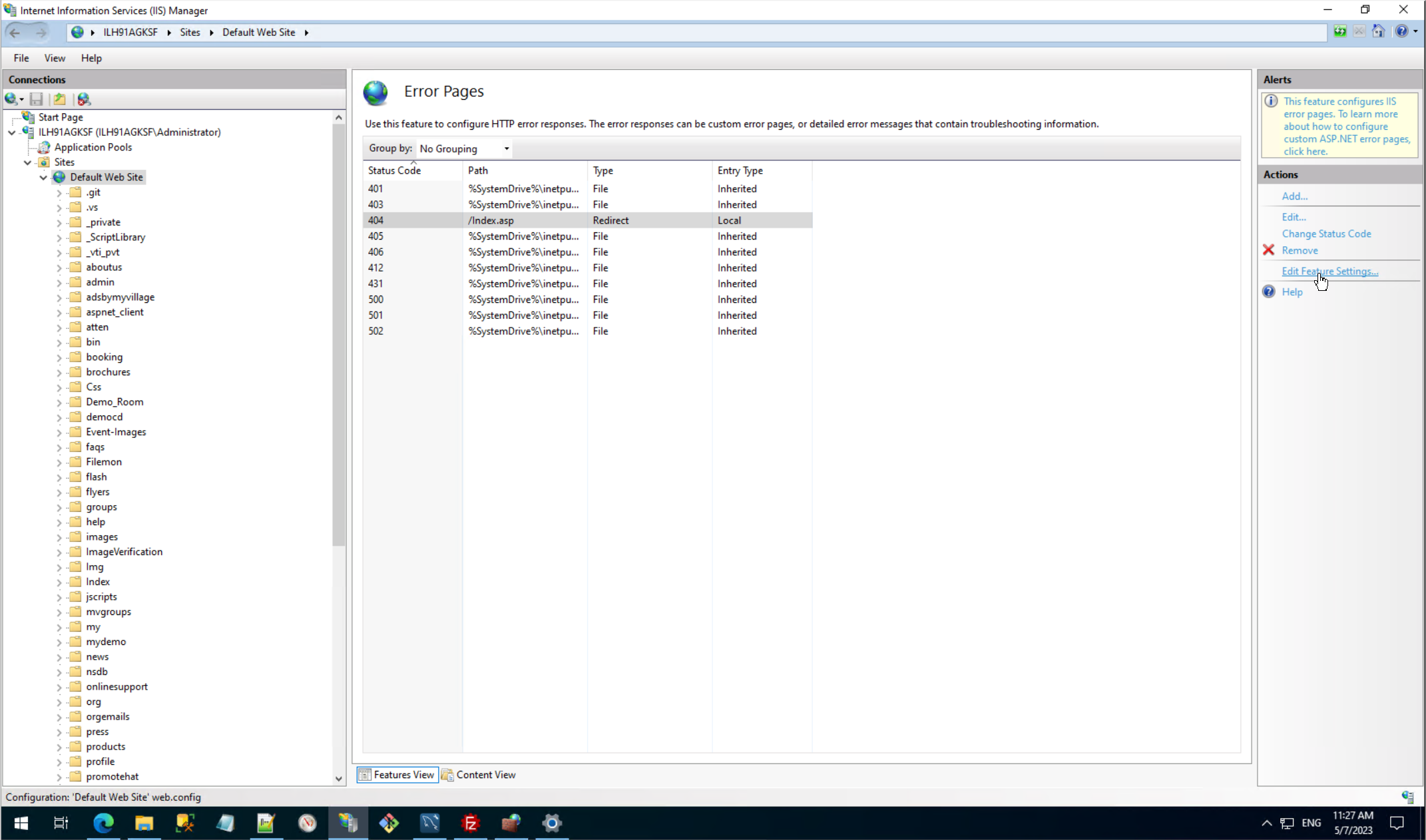This screenshot has height=840, width=1426.
Task: Open the IIS Manager icon on taskbar
Action: click(x=348, y=823)
